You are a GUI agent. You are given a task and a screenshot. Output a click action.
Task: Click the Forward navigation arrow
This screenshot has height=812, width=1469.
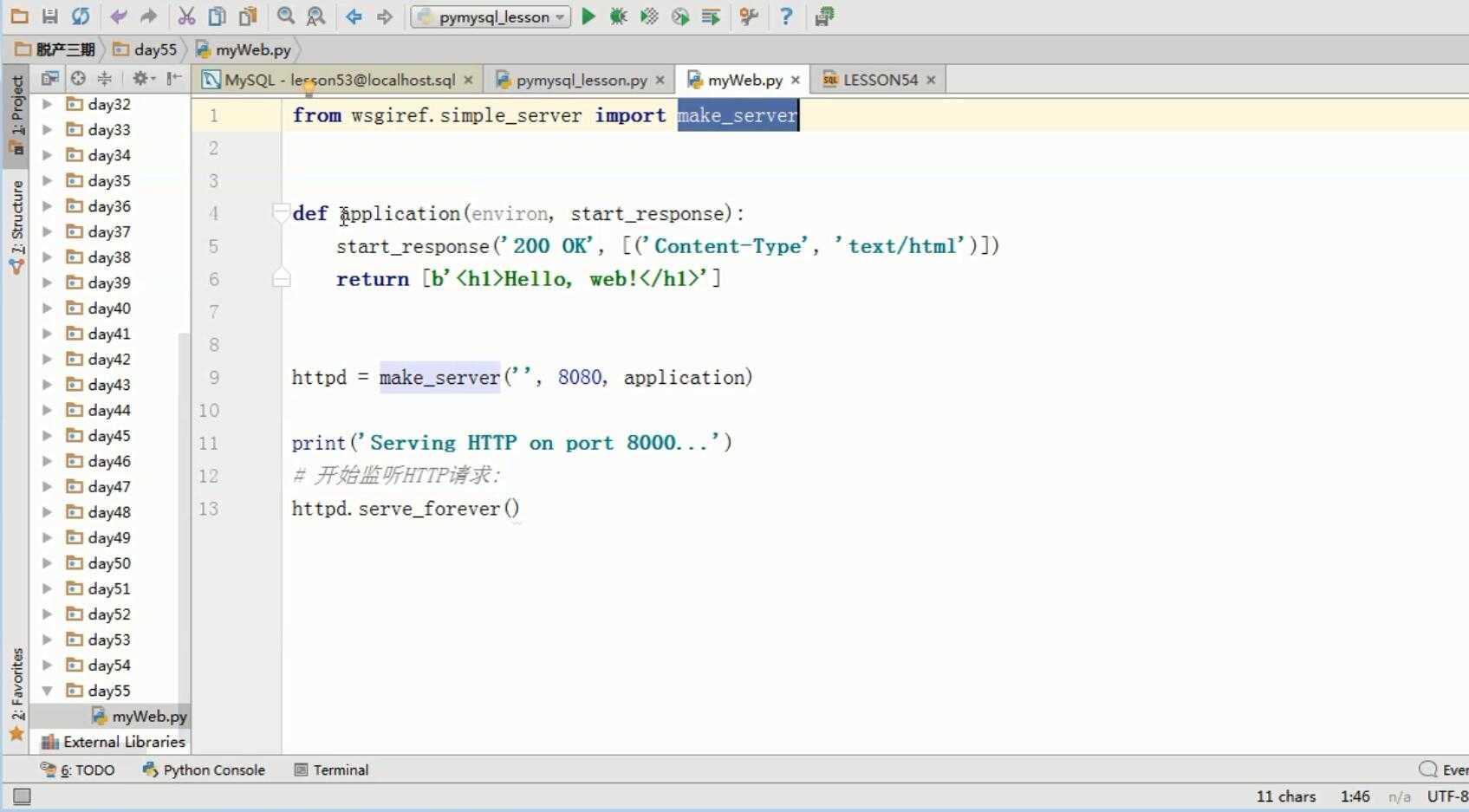[x=385, y=16]
